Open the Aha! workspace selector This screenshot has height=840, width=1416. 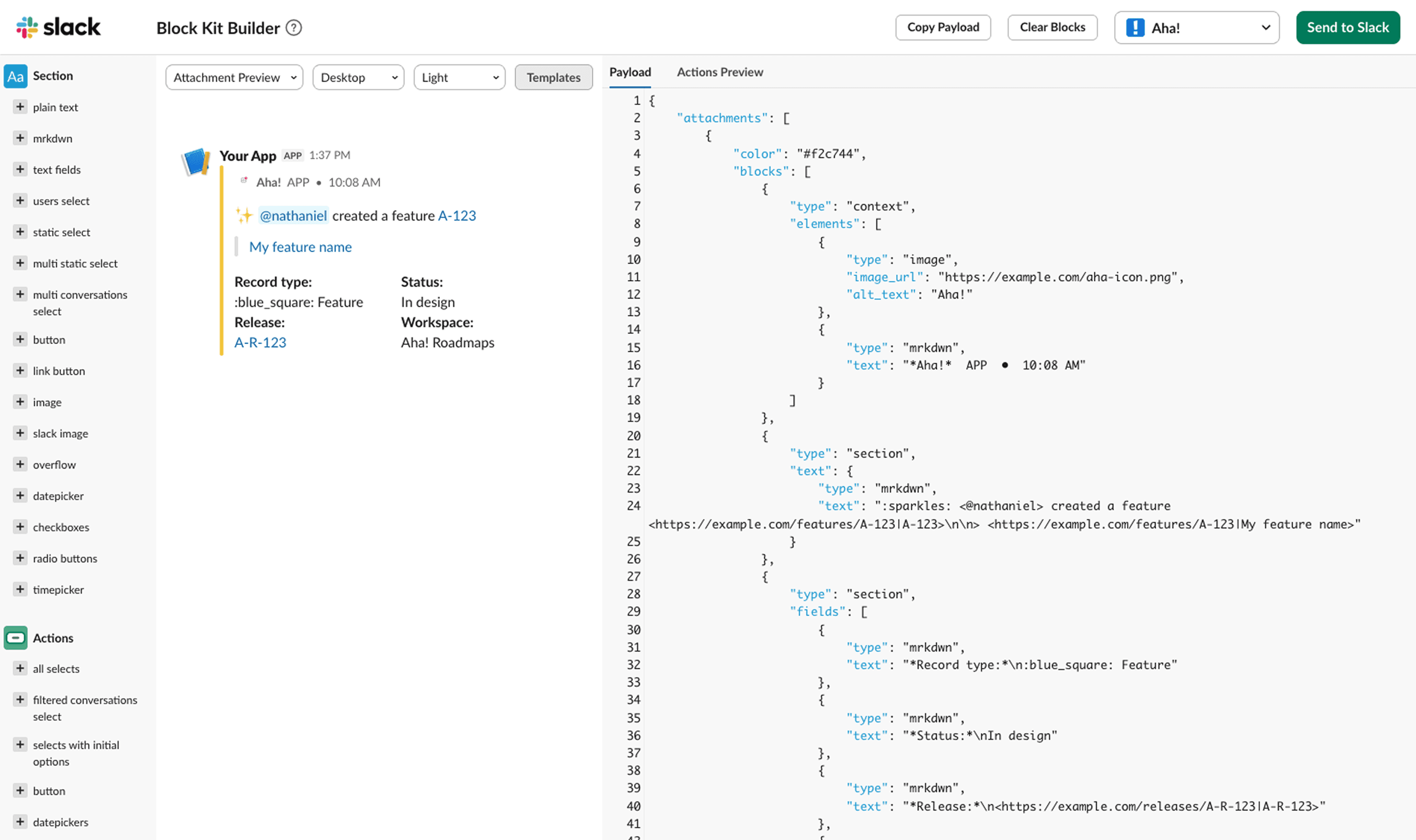tap(1196, 28)
